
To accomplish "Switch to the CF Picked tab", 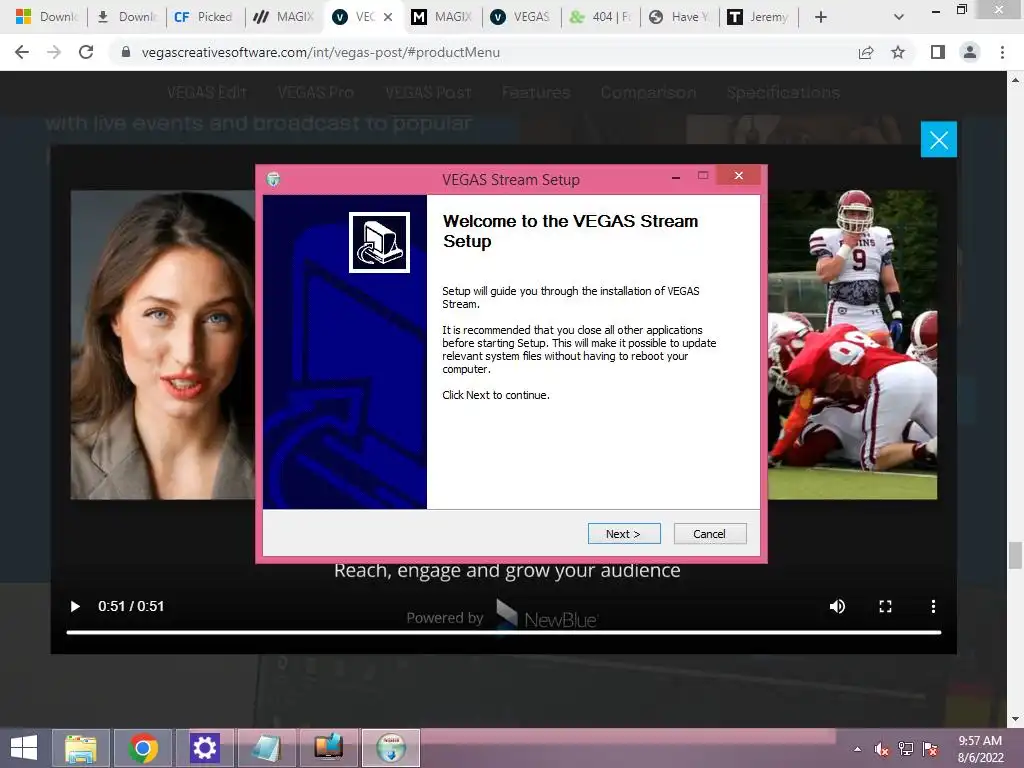I will point(204,17).
